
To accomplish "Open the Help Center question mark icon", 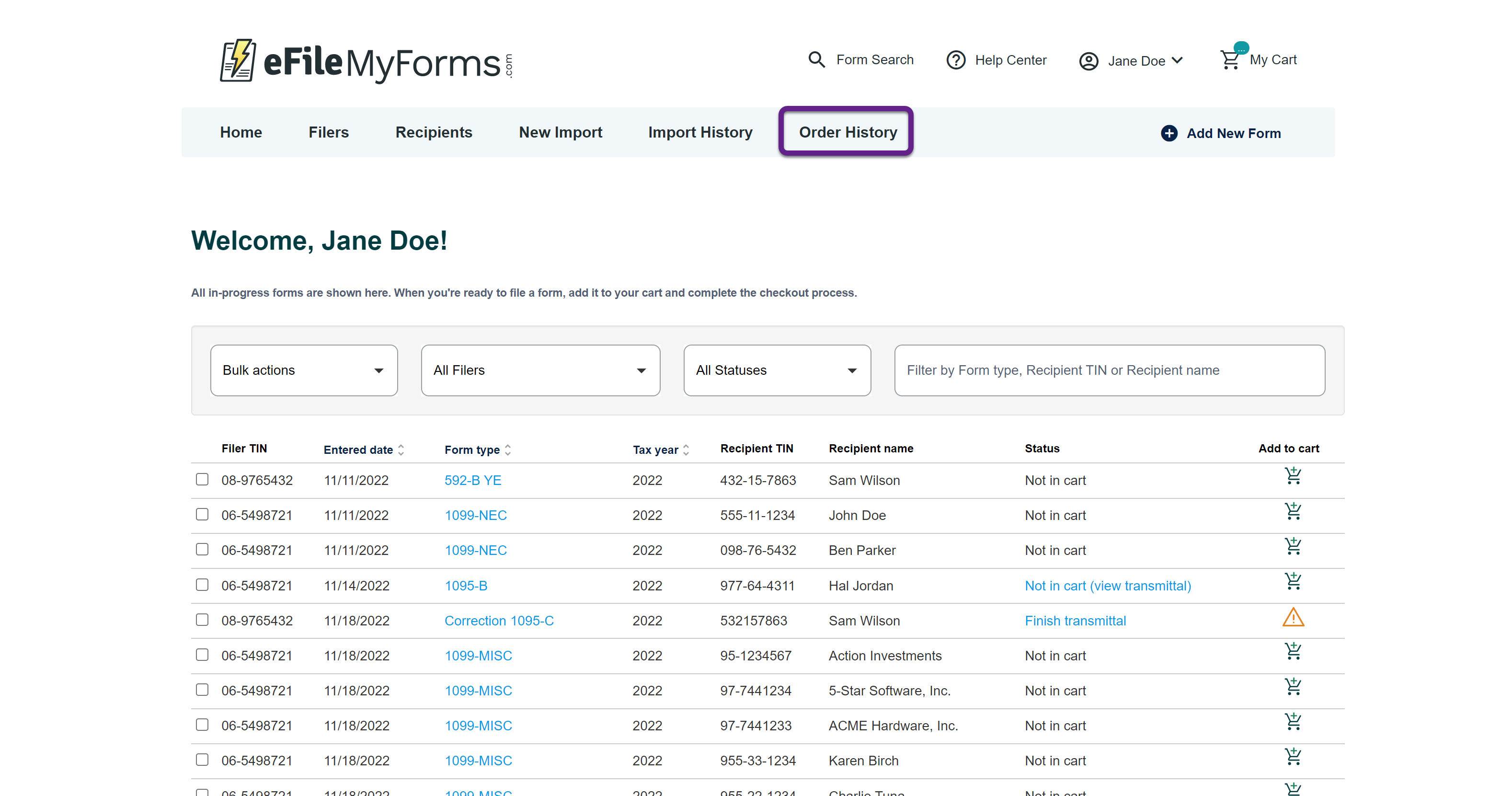I will pyautogui.click(x=956, y=60).
